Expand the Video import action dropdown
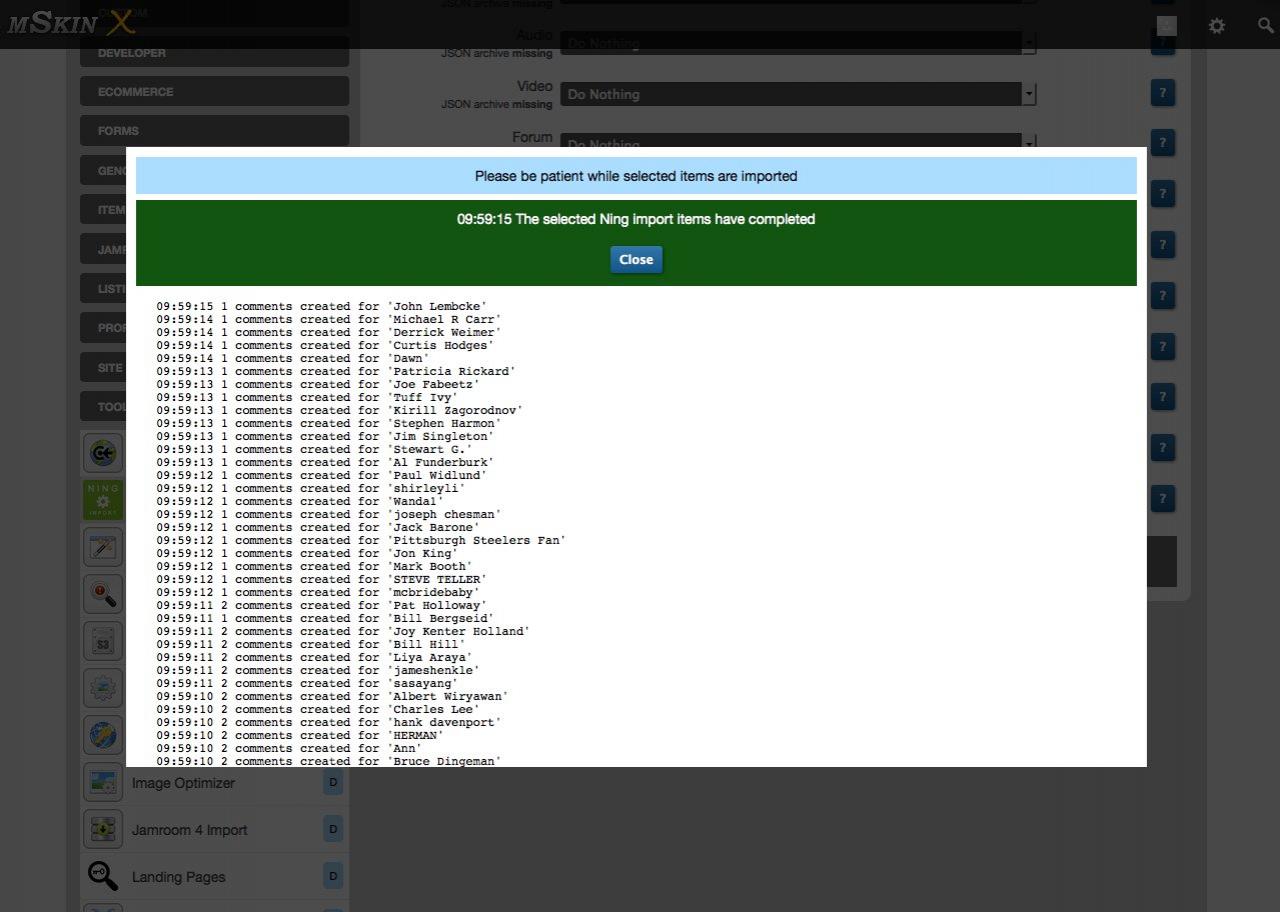 click(798, 94)
